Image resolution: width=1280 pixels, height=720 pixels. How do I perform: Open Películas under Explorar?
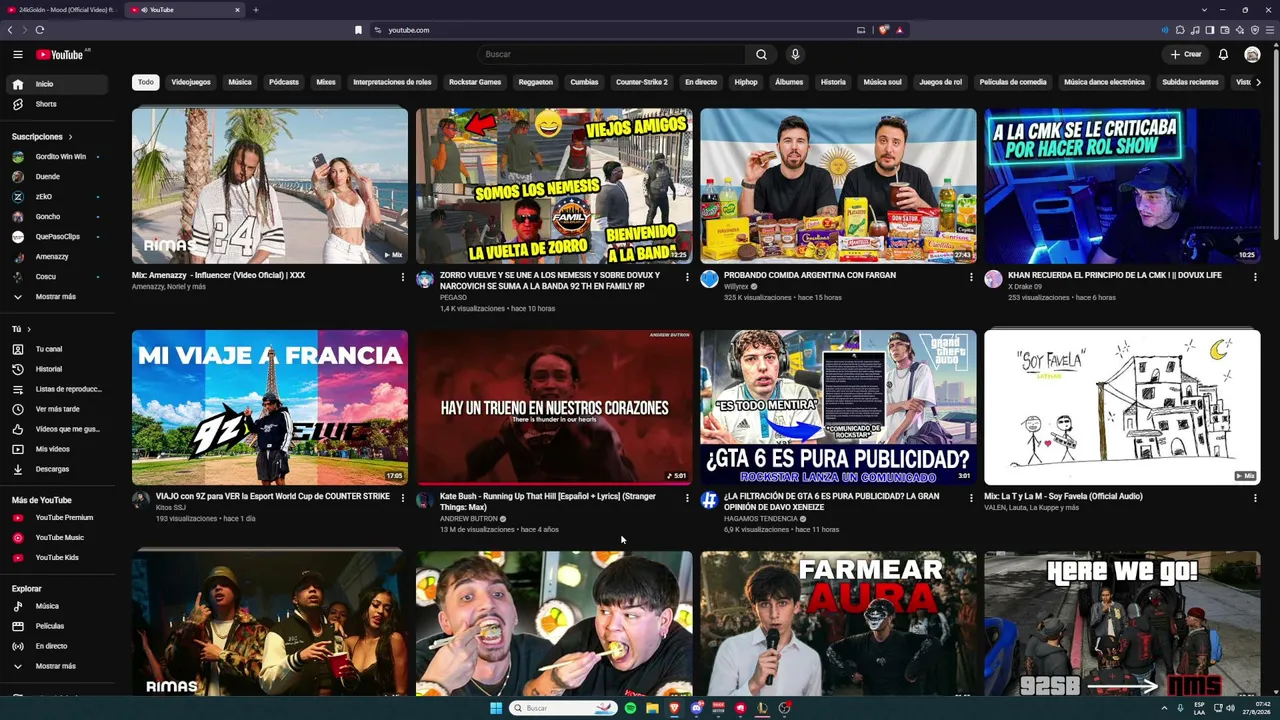57,626
